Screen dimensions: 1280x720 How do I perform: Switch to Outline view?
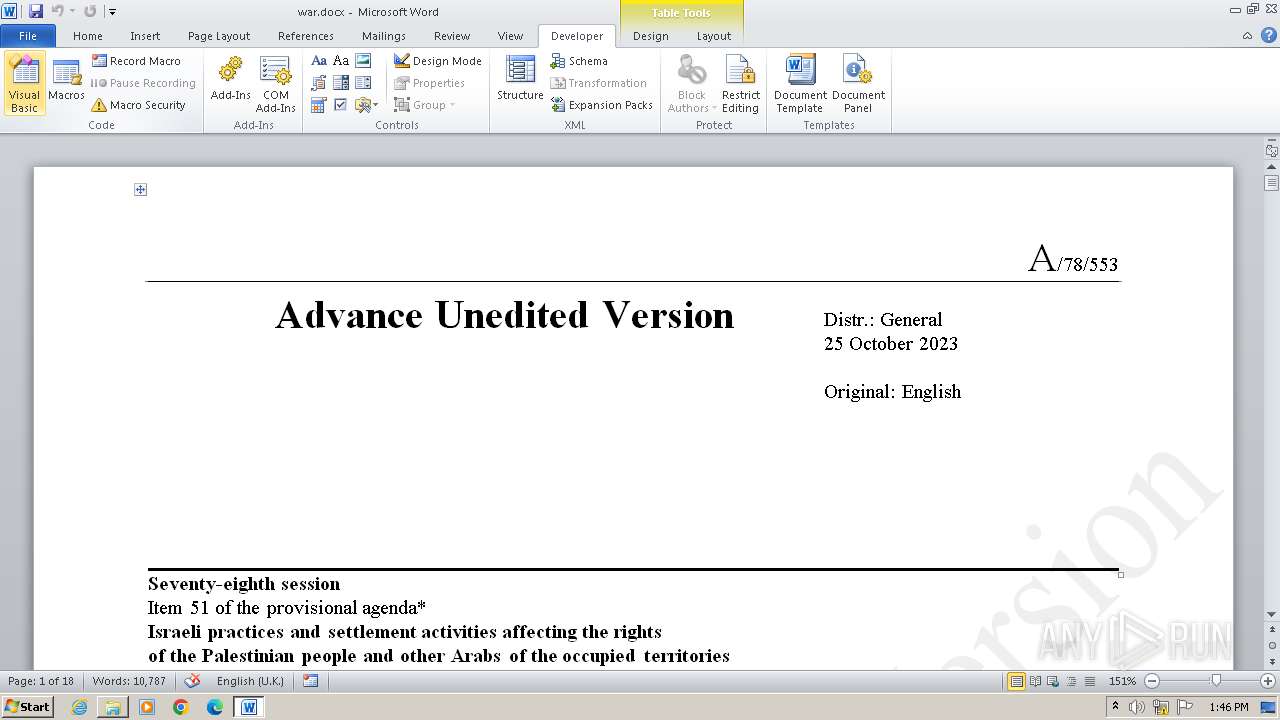1071,681
